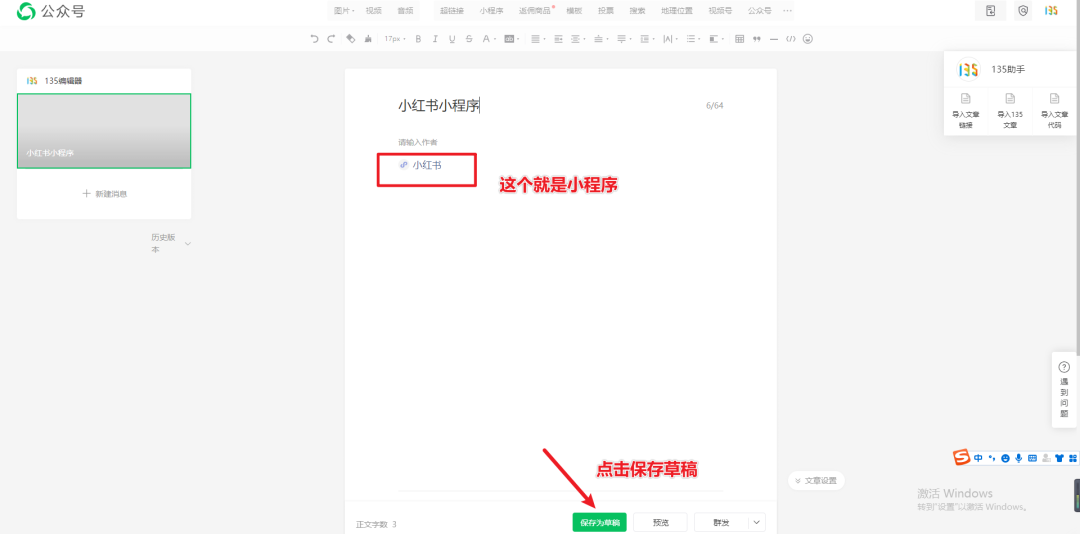Expand the 图片 insert dropdown

(x=344, y=11)
